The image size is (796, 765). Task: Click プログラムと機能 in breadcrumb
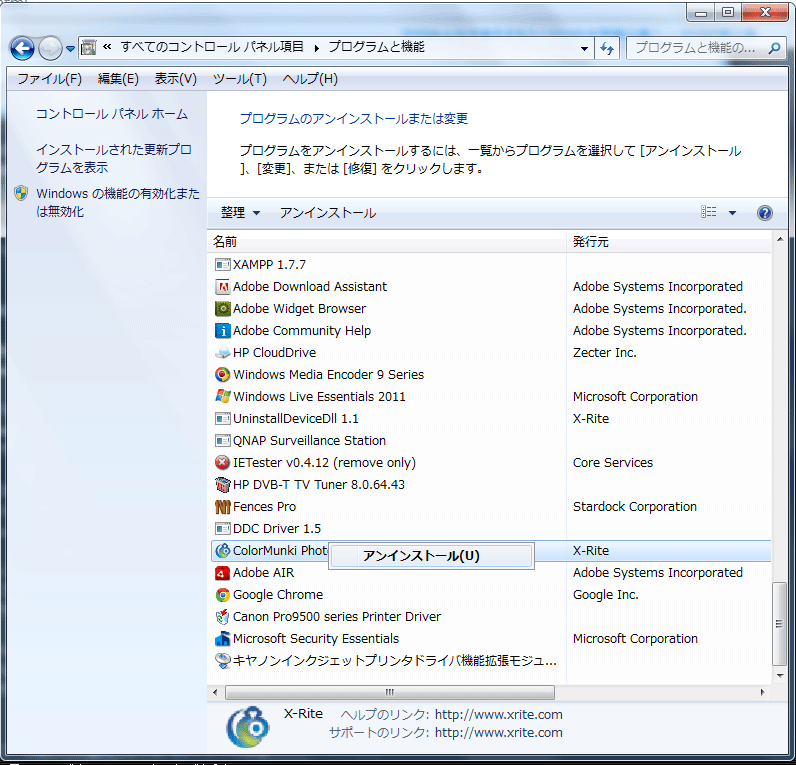tap(376, 47)
